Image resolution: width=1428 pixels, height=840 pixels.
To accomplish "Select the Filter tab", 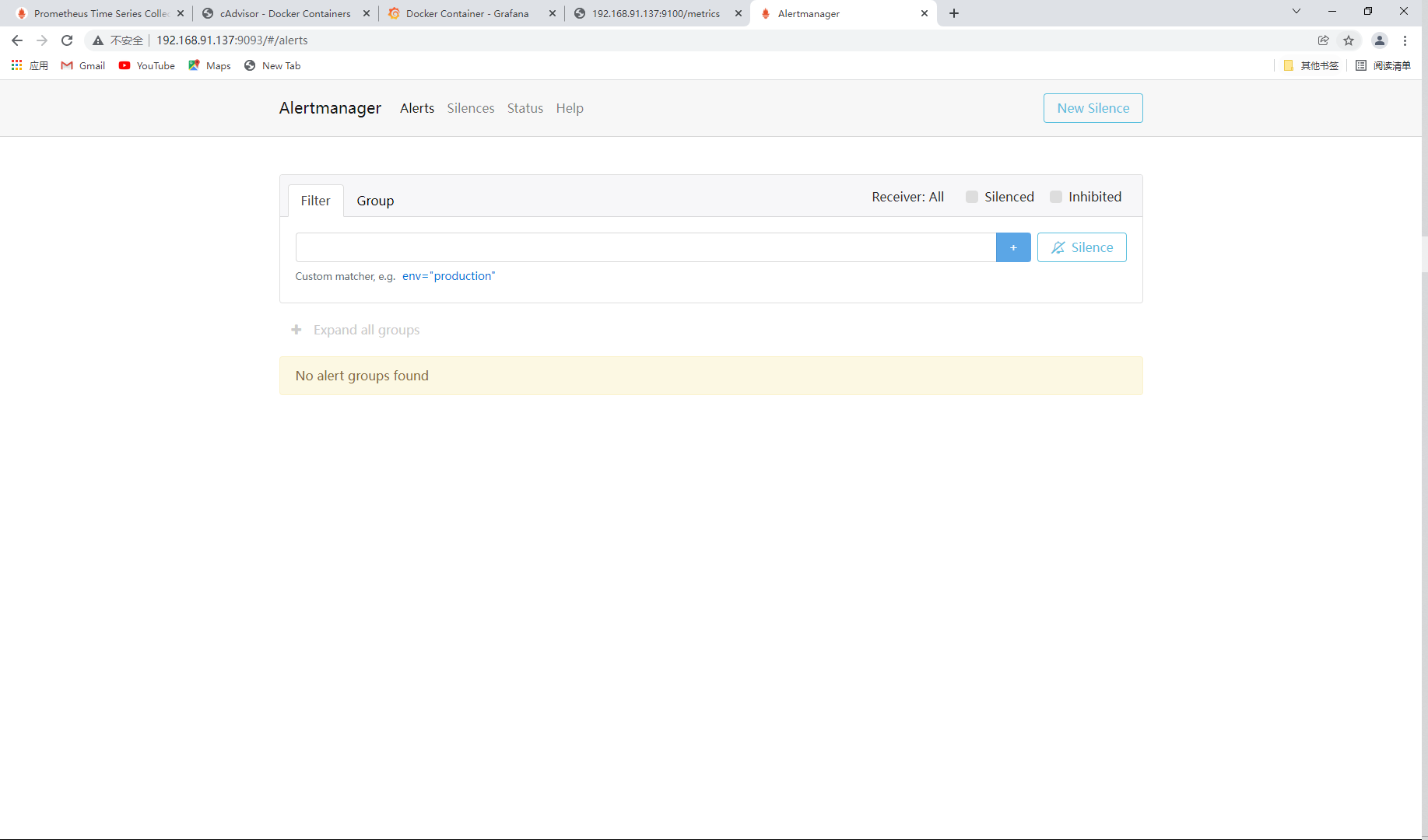I will 315,201.
